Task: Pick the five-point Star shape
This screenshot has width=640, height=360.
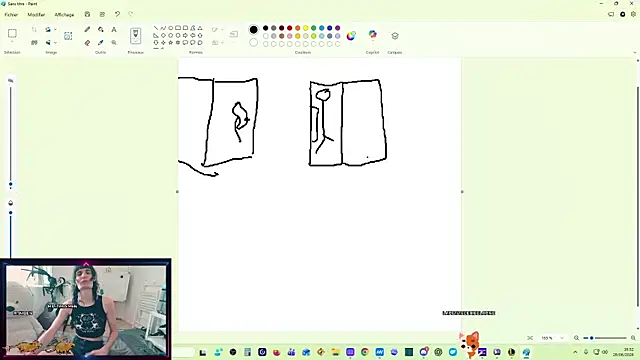Action: (x=171, y=42)
